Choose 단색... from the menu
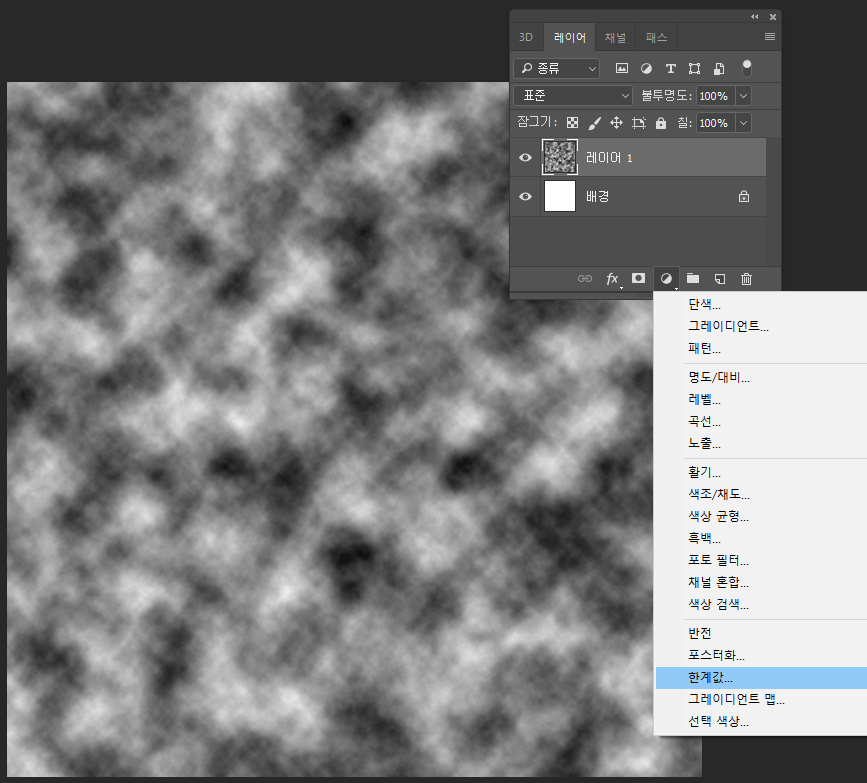 [x=760, y=304]
